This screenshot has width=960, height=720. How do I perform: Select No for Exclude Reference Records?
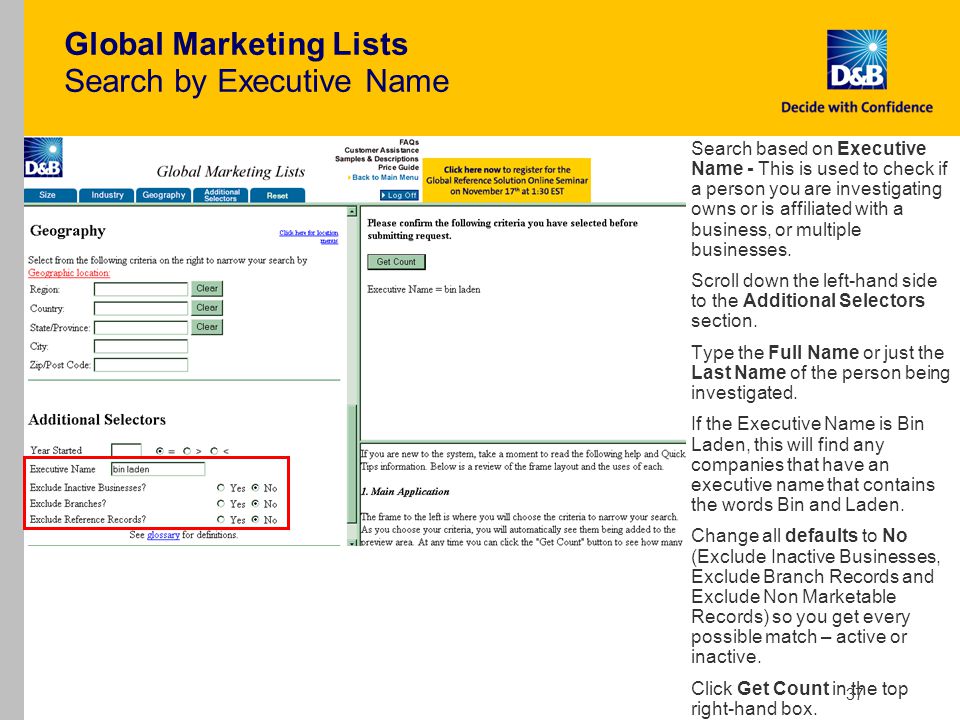tap(255, 520)
